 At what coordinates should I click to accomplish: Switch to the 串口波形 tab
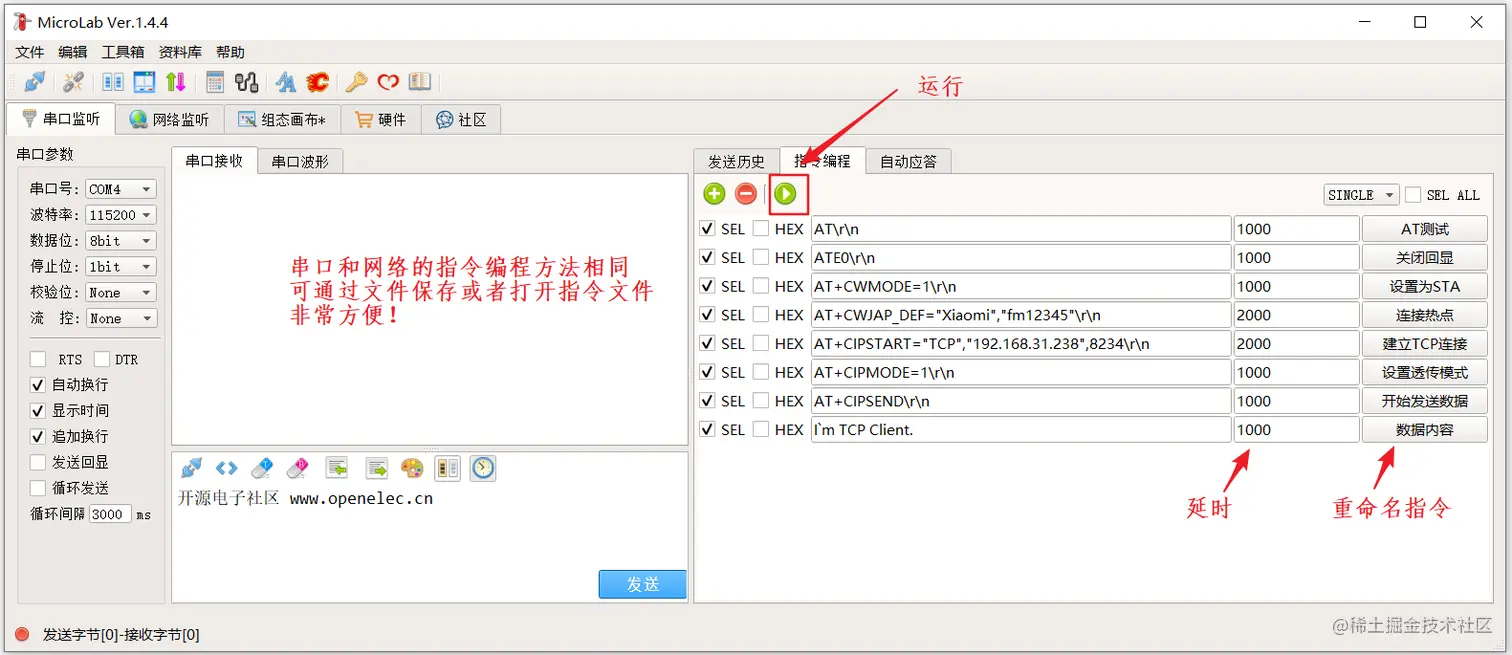click(x=300, y=161)
